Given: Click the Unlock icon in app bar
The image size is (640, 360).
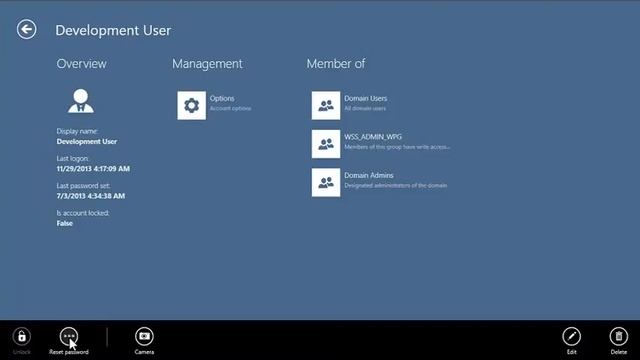Looking at the screenshot, I should tap(22, 336).
